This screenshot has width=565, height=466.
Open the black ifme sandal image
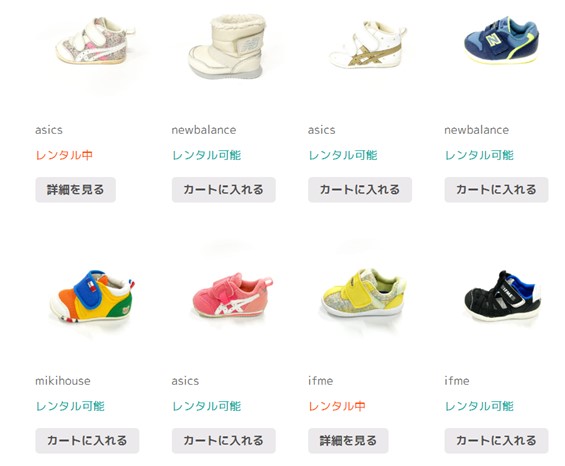click(502, 296)
